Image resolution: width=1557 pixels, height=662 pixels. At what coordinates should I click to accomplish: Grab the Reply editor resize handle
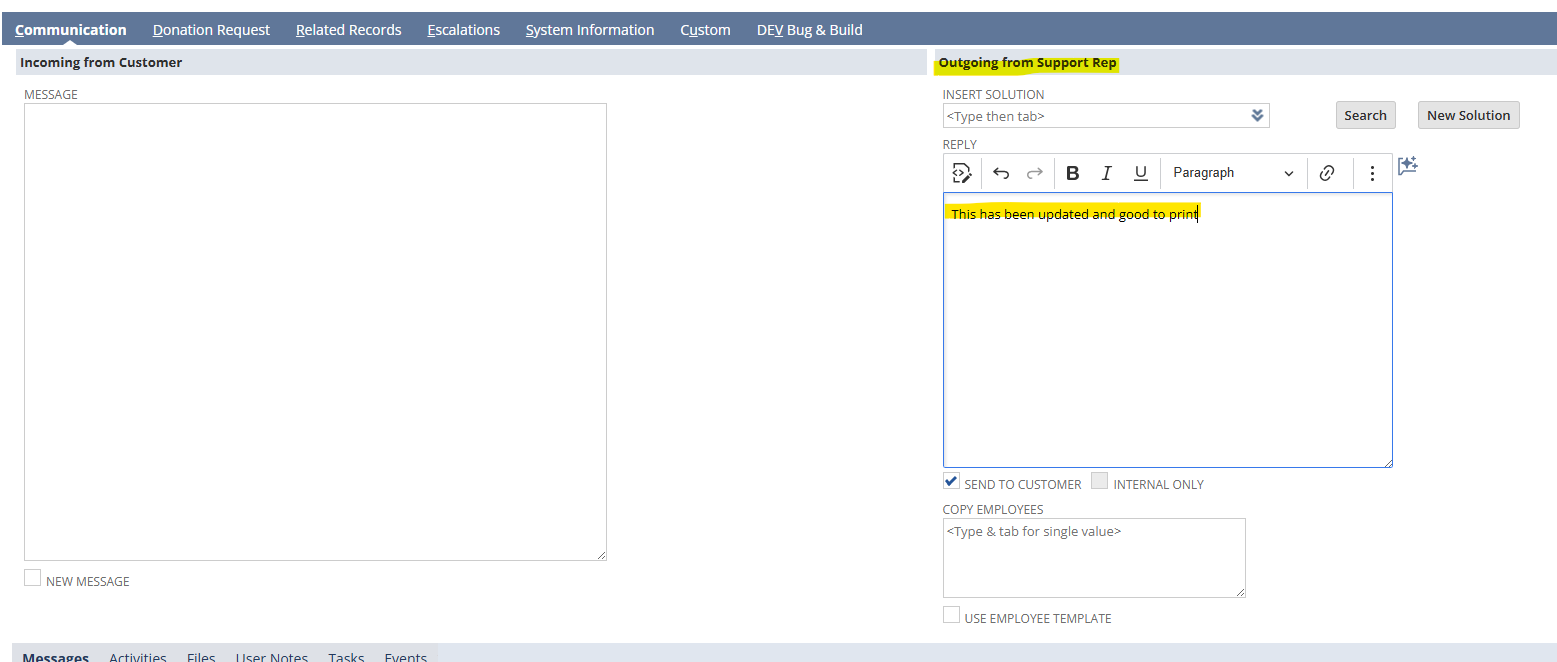coord(1387,462)
